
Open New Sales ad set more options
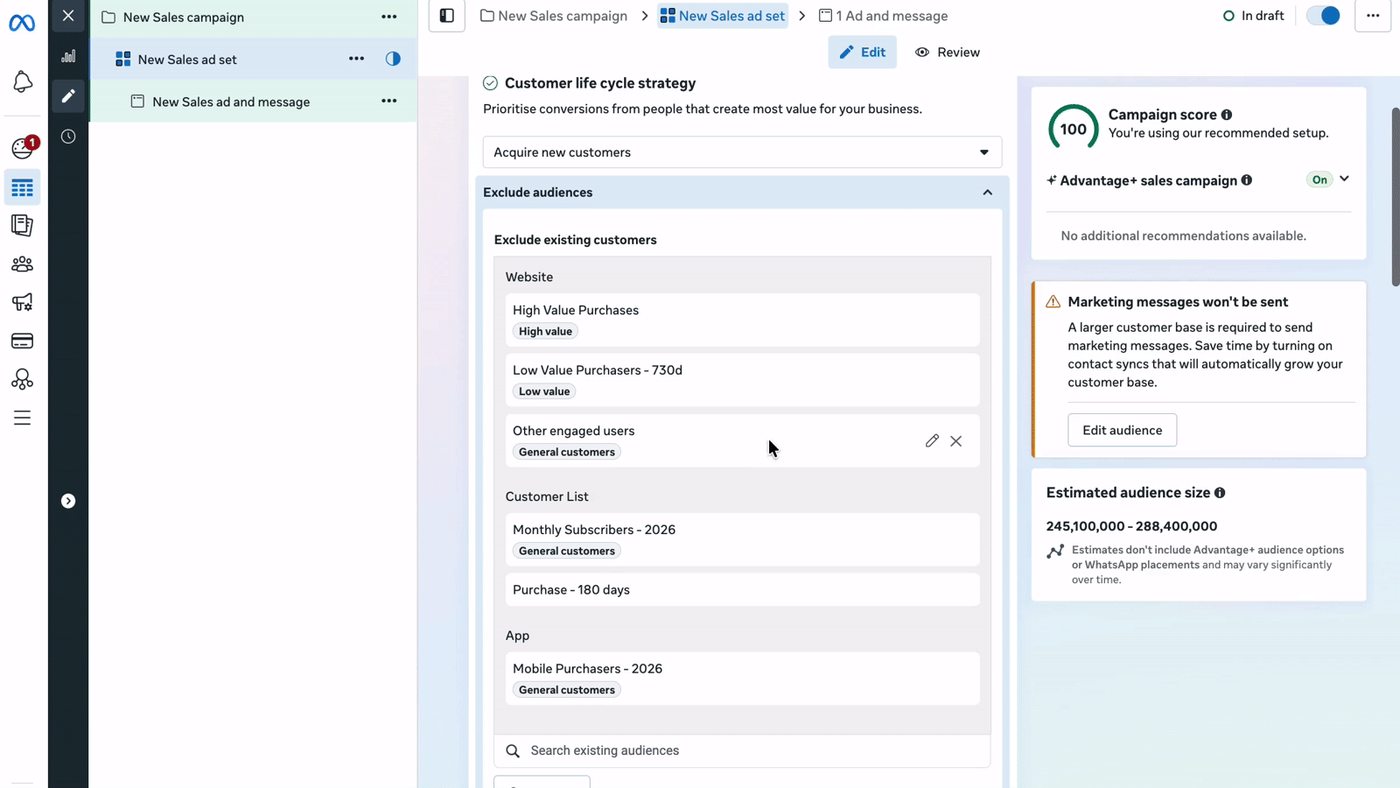point(356,59)
